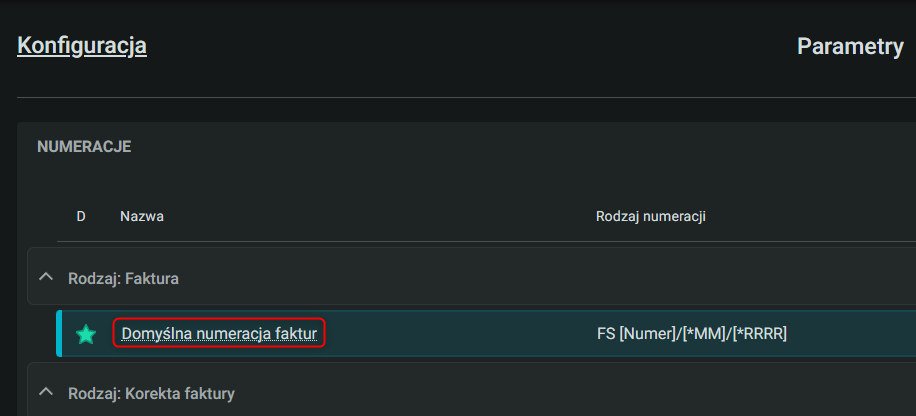Select the Rodzaj: Korekta faktury group label
Screen dimensions: 916x416
[x=151, y=394]
